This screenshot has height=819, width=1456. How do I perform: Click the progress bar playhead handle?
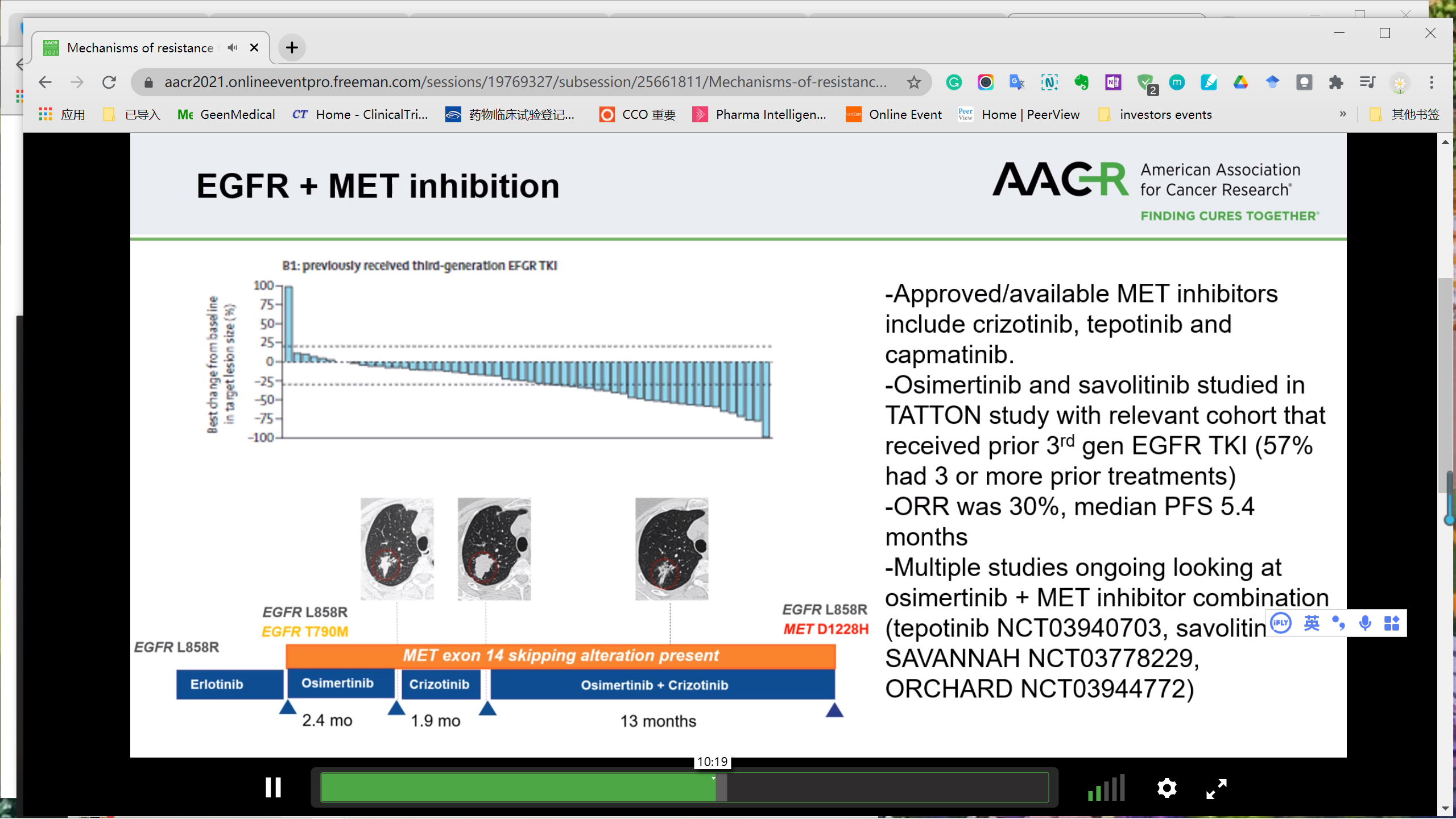tap(721, 788)
